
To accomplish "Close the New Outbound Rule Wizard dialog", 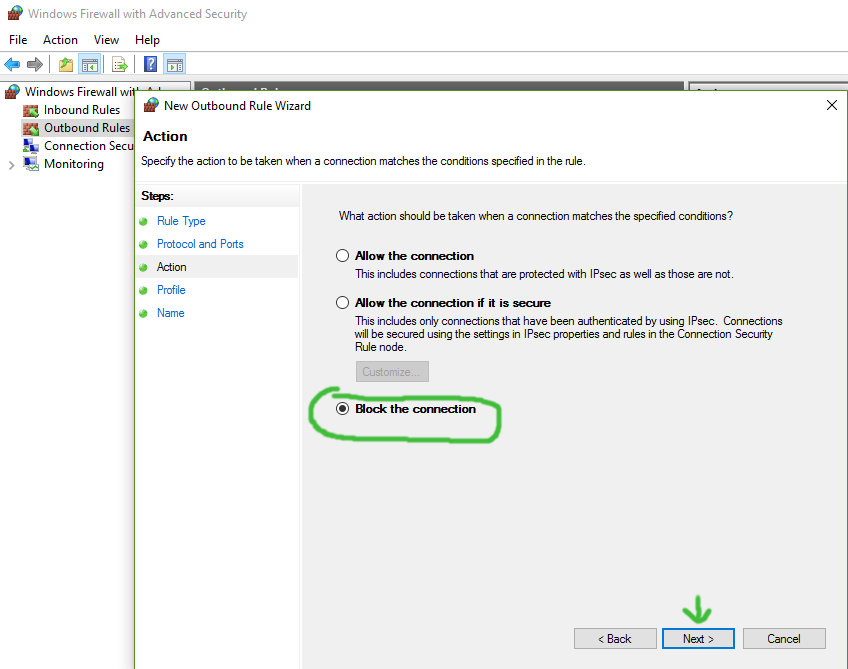I will (x=832, y=105).
